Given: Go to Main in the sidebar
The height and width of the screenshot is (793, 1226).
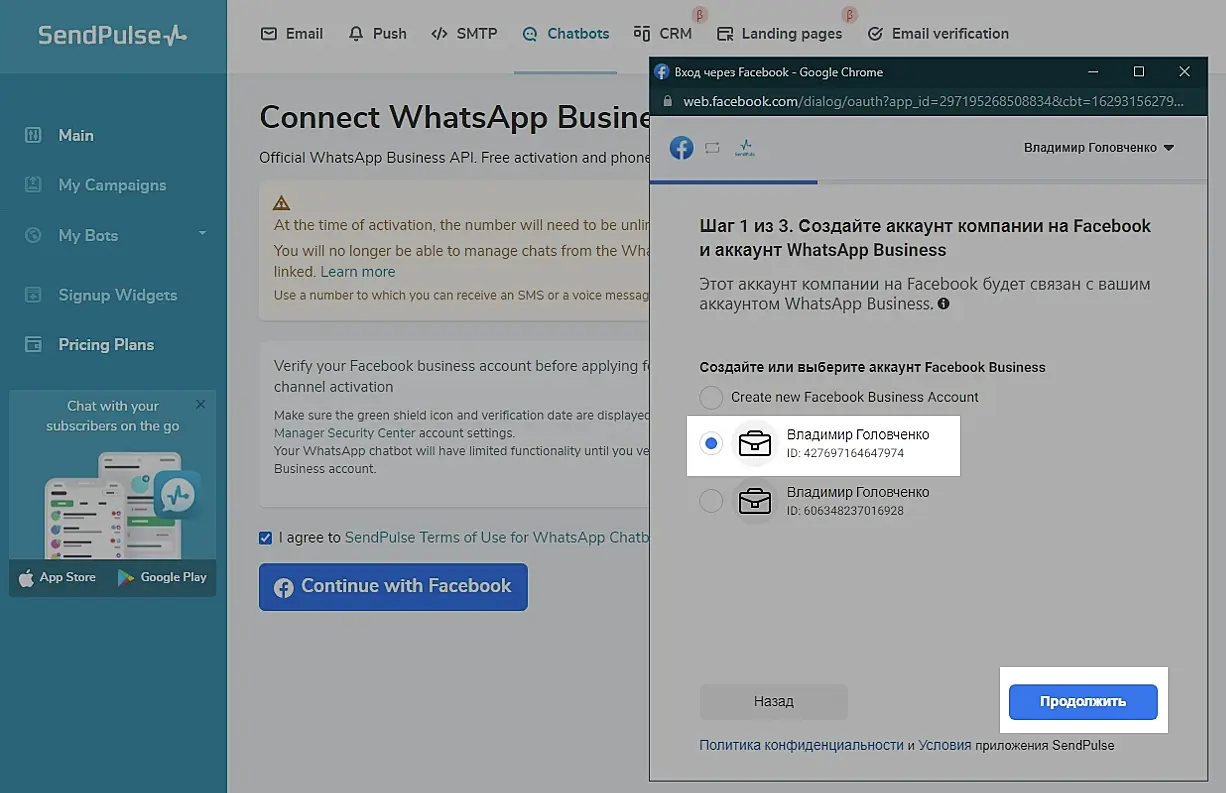Looking at the screenshot, I should point(76,135).
